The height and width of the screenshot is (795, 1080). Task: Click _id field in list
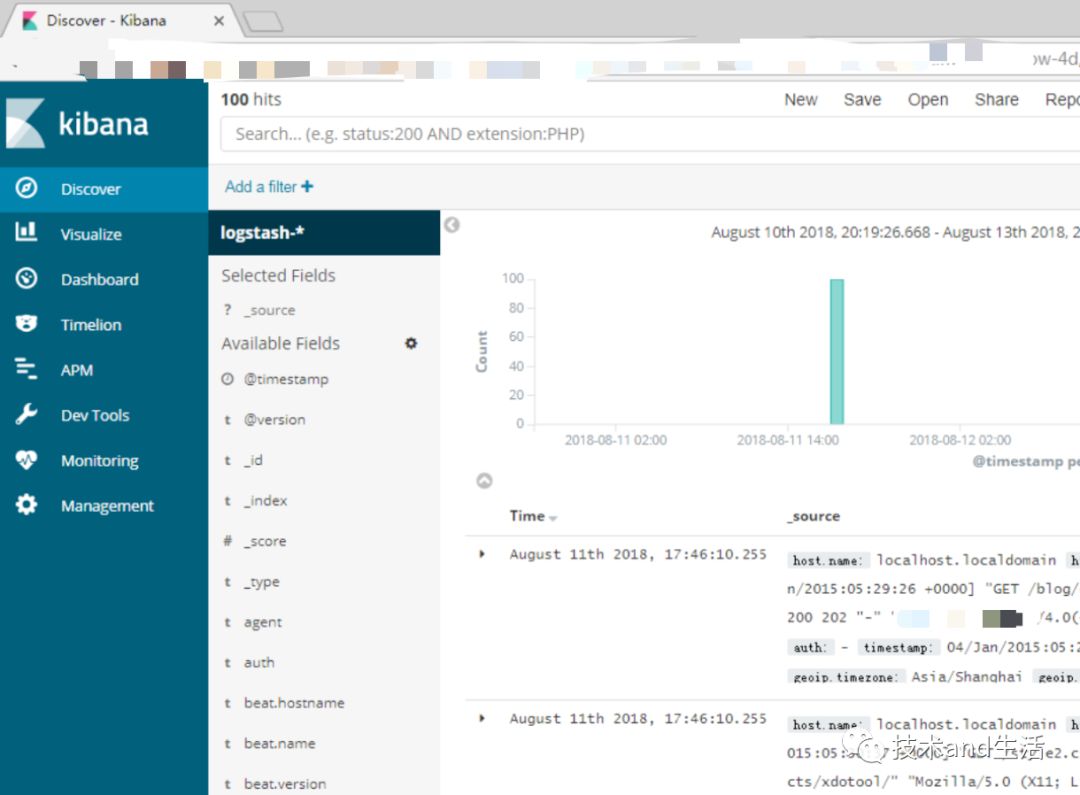click(x=253, y=460)
